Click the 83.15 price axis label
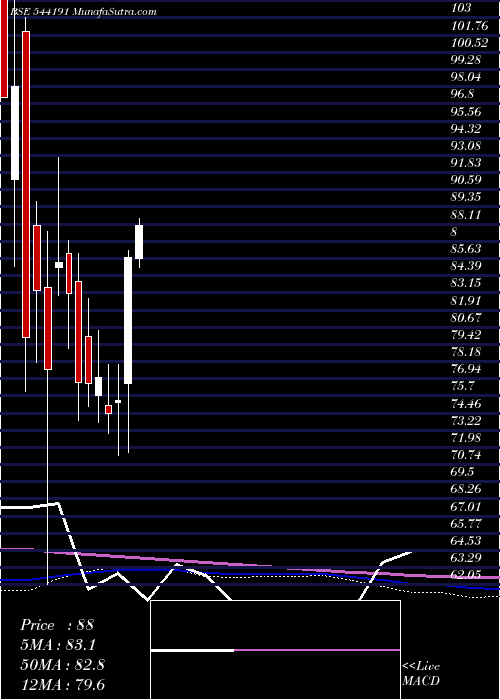 tap(466, 283)
